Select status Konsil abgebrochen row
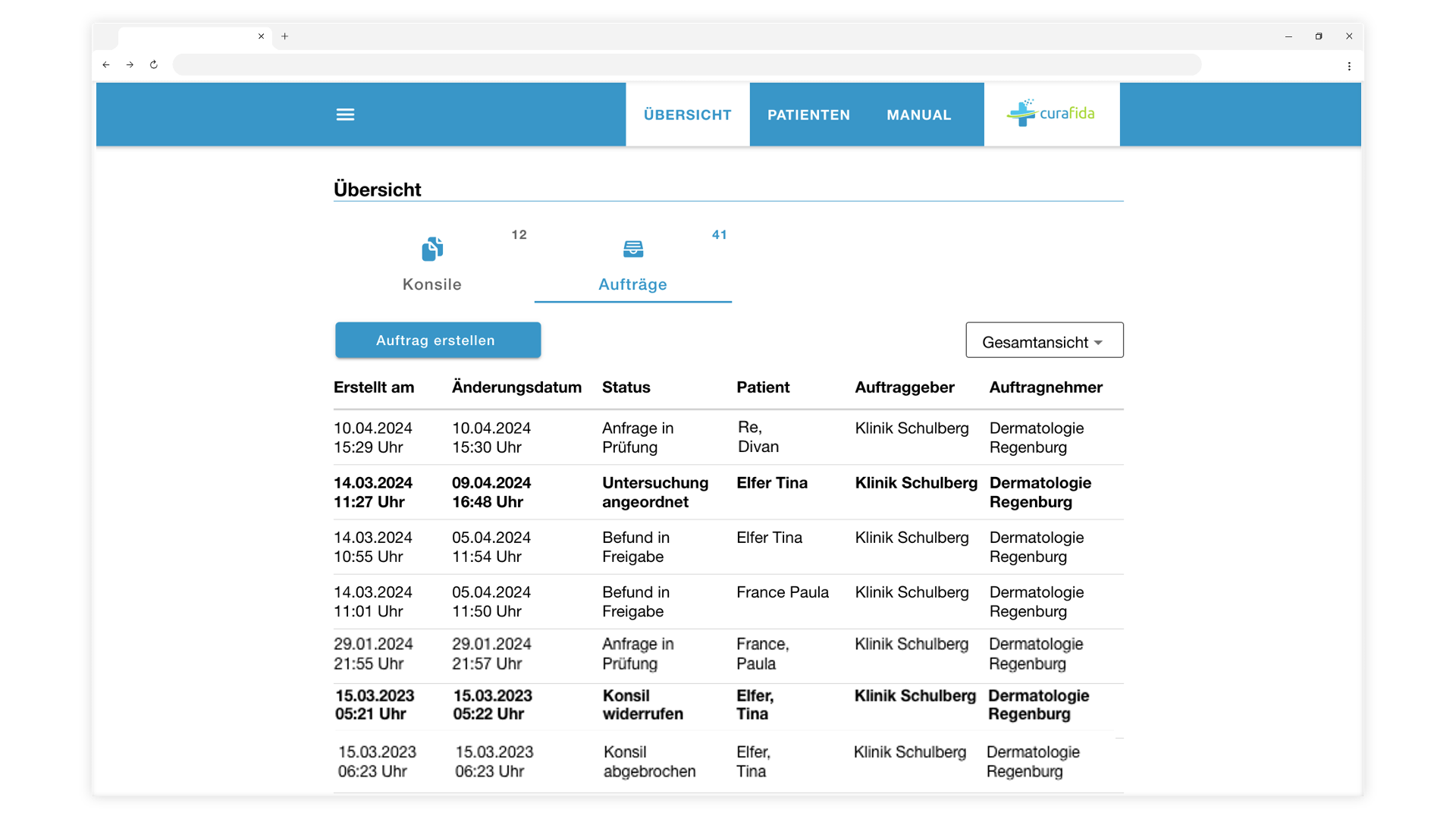The width and height of the screenshot is (1456, 819). coord(650,761)
